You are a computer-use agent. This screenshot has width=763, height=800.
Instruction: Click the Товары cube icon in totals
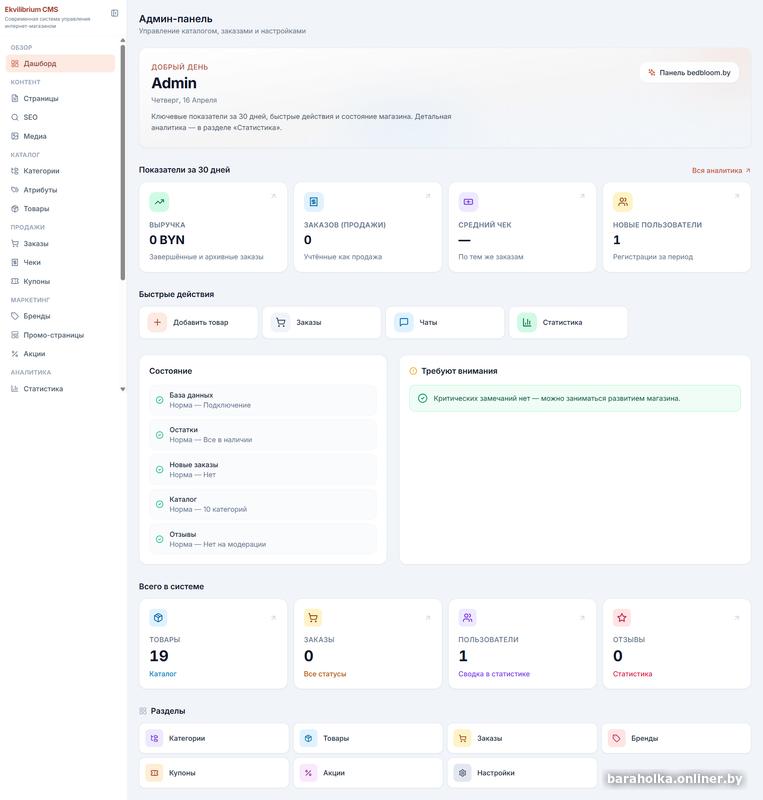[x=158, y=618]
